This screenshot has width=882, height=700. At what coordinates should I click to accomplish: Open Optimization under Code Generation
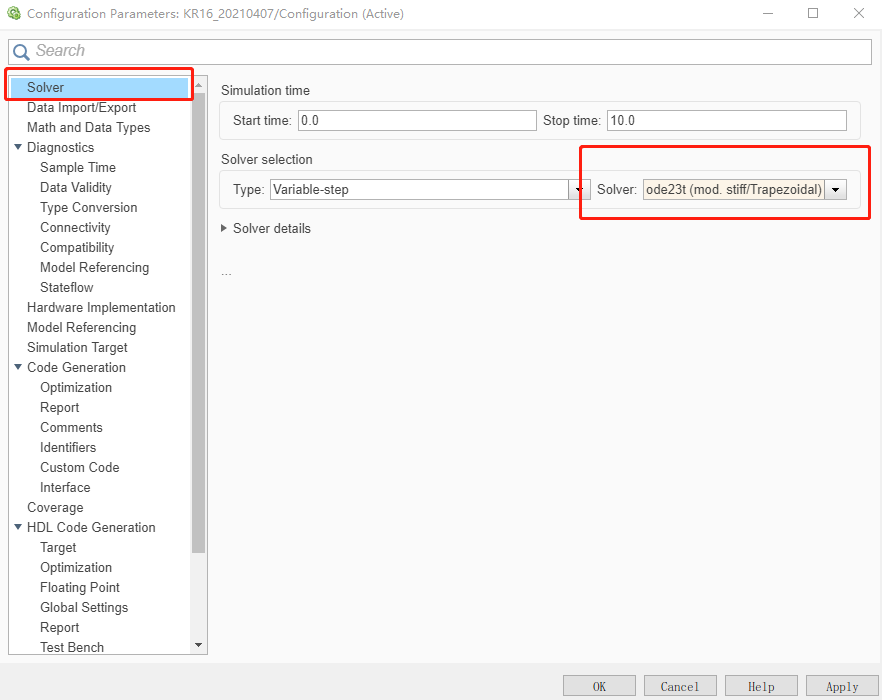(x=76, y=388)
